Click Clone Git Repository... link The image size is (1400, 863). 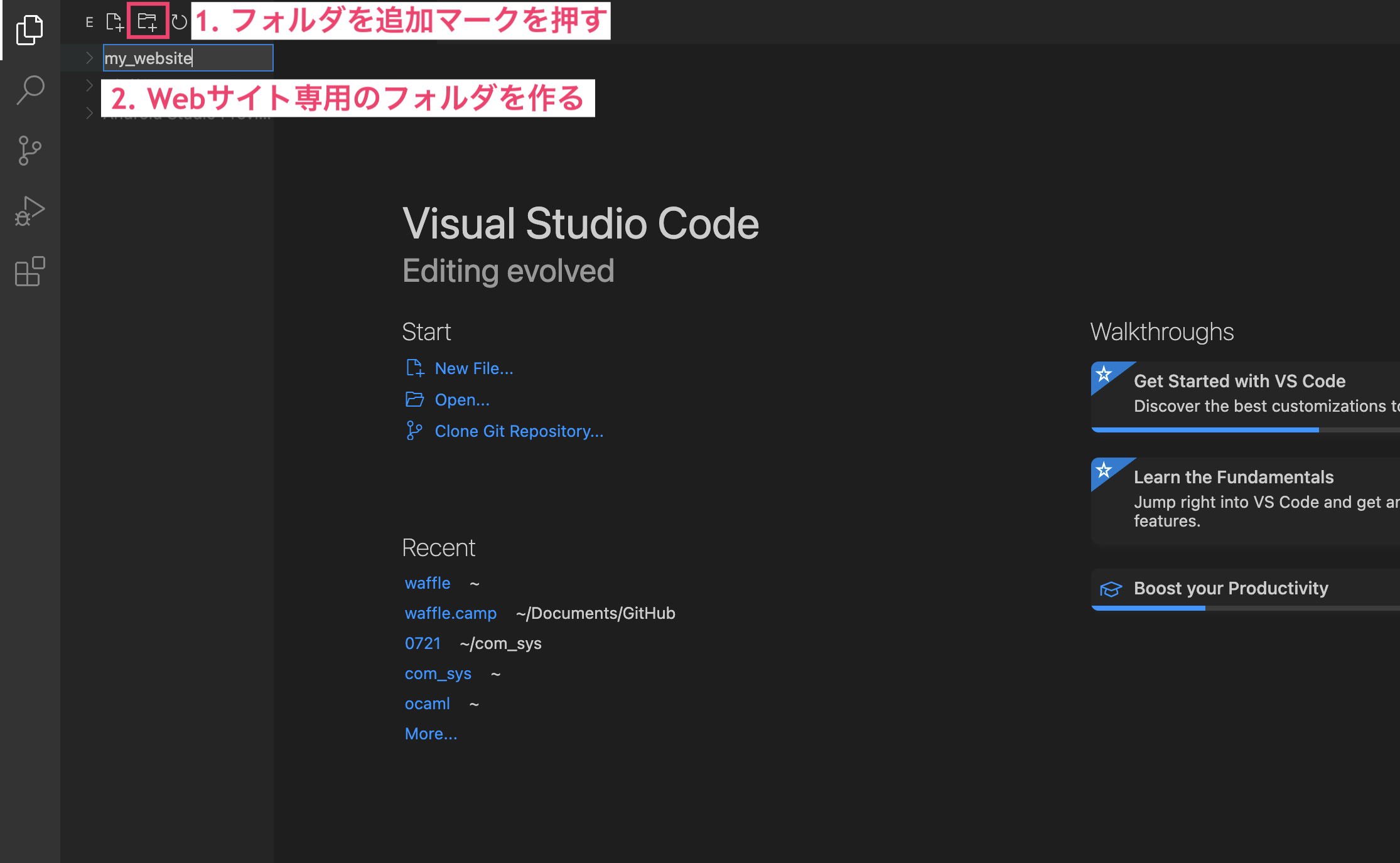519,431
